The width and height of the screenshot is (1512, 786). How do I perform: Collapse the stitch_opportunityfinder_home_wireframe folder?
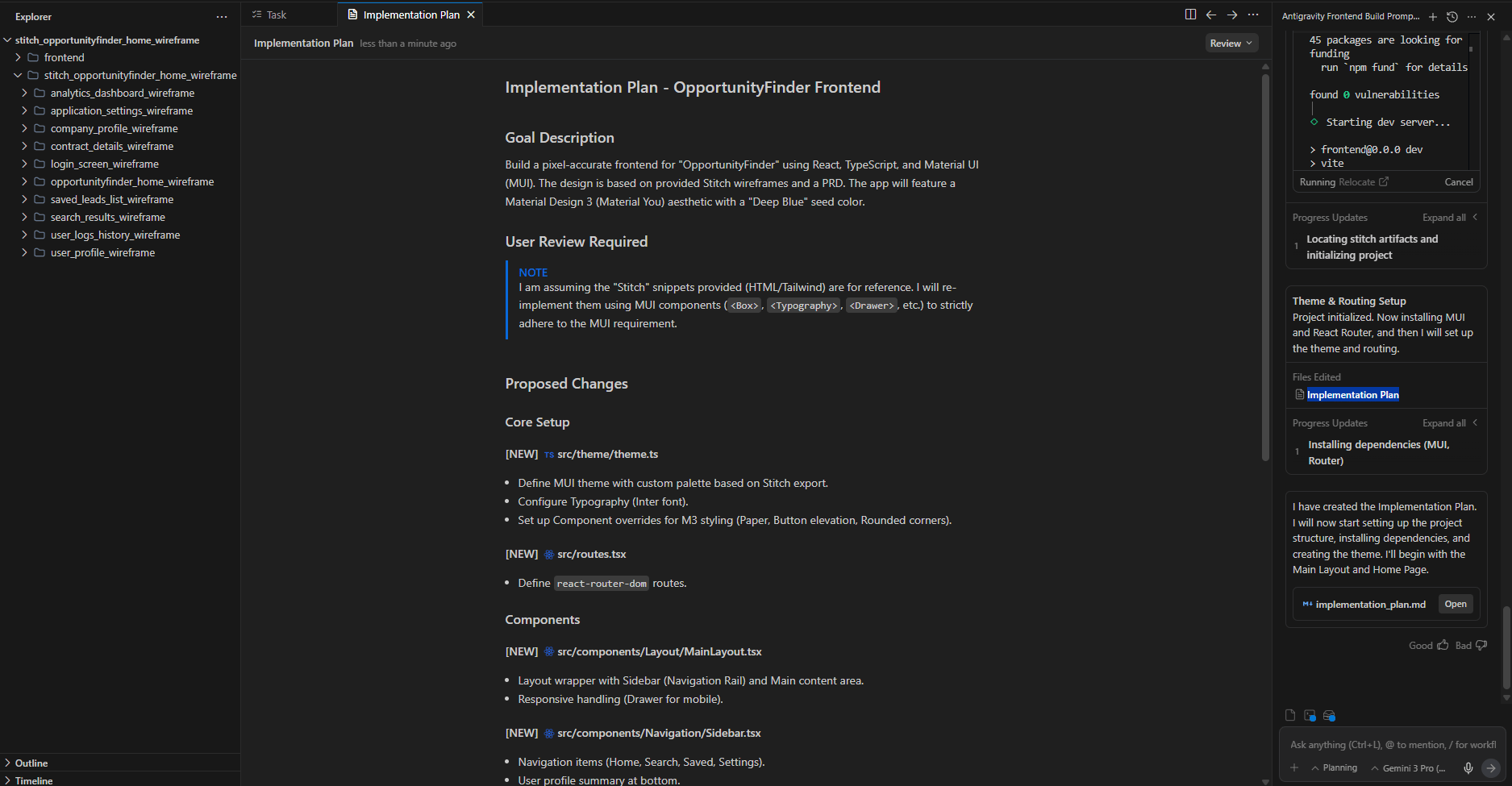point(18,74)
